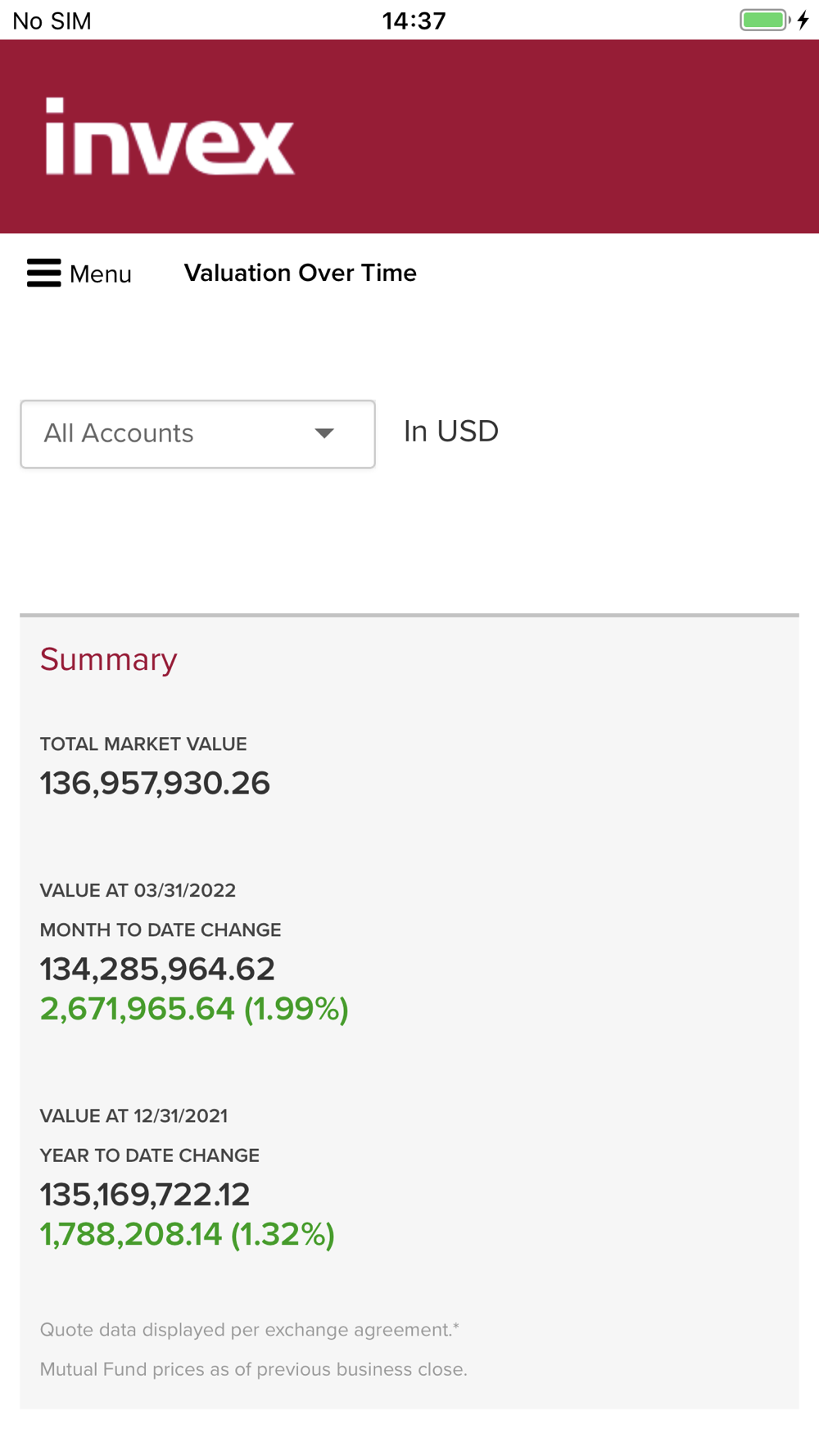Tap the month to date change 2,671,965.64 (1.99%)
819x1456 pixels.
[194, 1009]
